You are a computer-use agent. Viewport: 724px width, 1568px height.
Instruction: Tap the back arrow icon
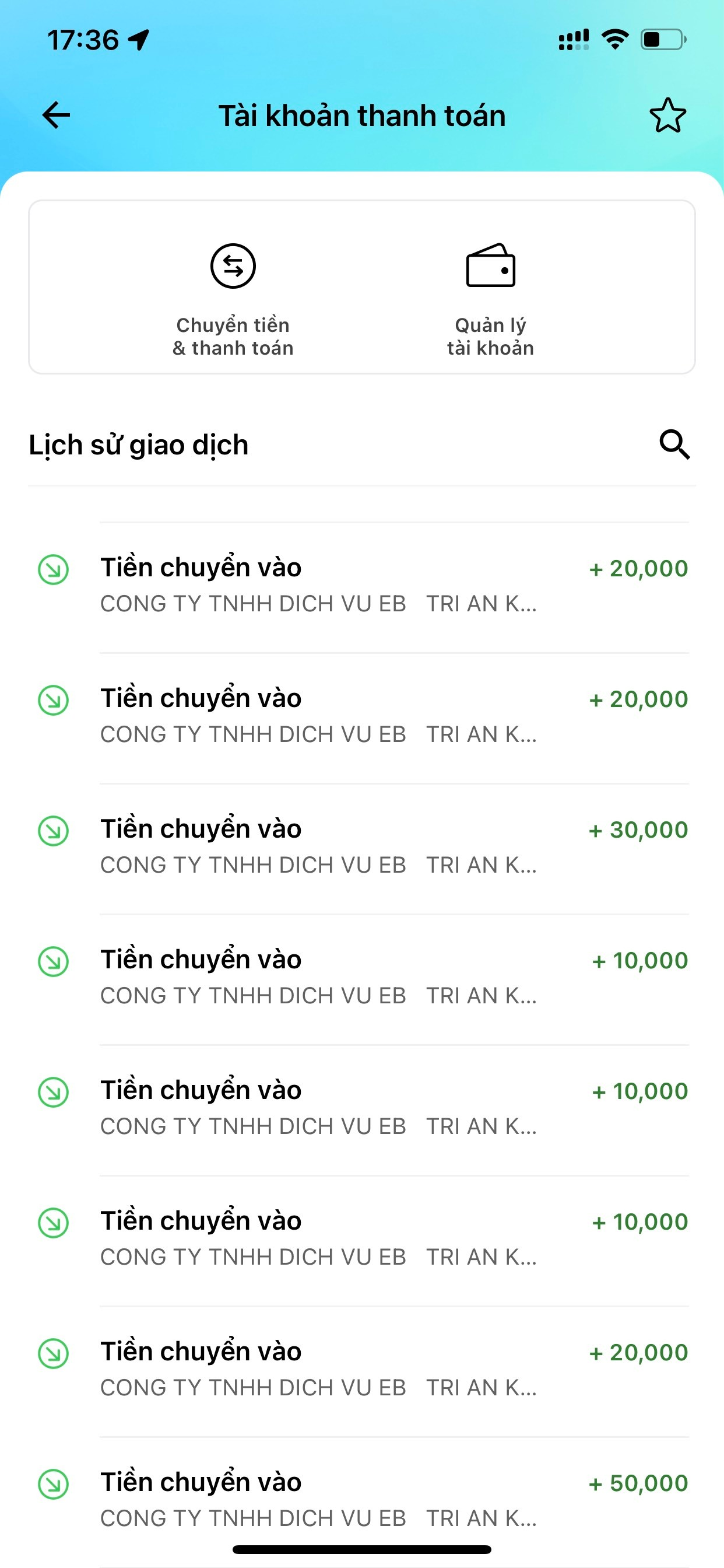[x=56, y=115]
